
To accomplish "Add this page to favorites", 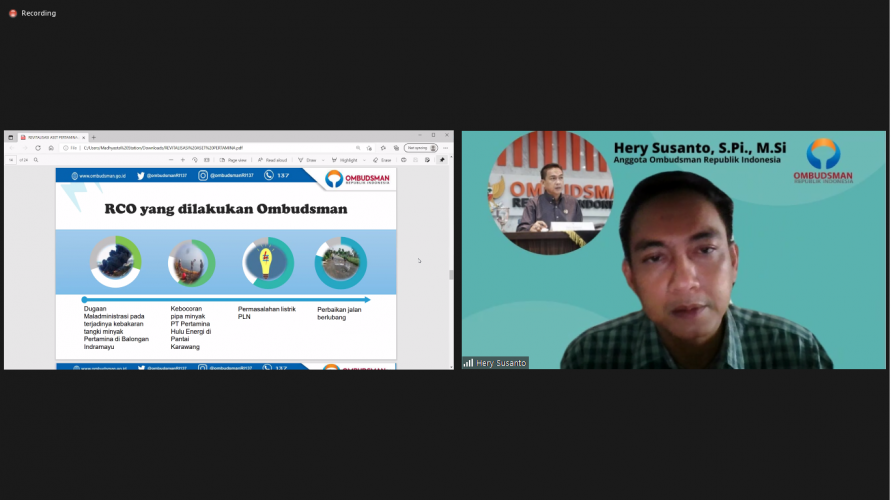I will tap(369, 148).
